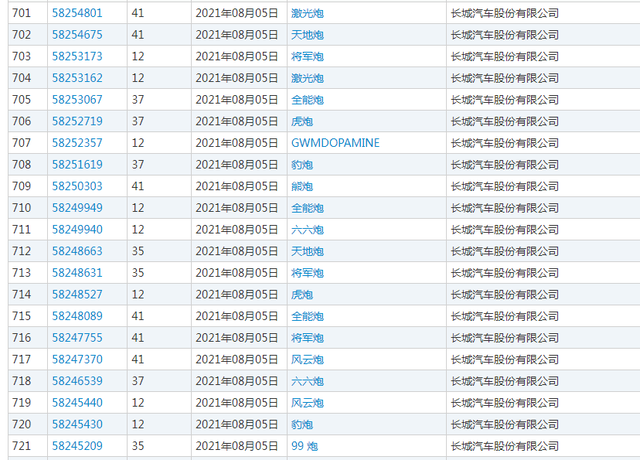Open trademark 熊炮 in row 709
Viewport: 640px width, 460px height.
coord(302,186)
